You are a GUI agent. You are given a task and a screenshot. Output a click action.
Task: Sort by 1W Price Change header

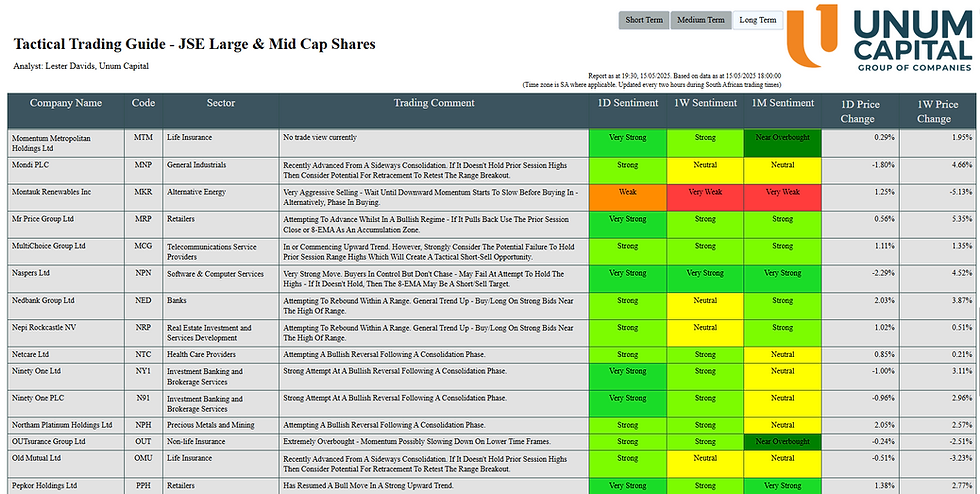(x=938, y=111)
